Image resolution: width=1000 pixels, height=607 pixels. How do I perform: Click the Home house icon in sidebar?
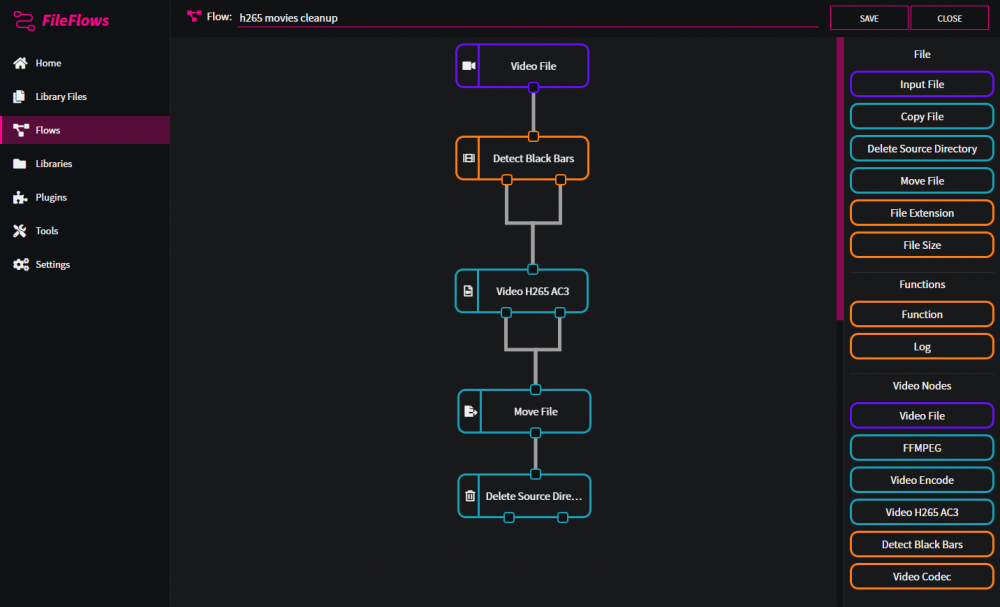click(x=20, y=63)
